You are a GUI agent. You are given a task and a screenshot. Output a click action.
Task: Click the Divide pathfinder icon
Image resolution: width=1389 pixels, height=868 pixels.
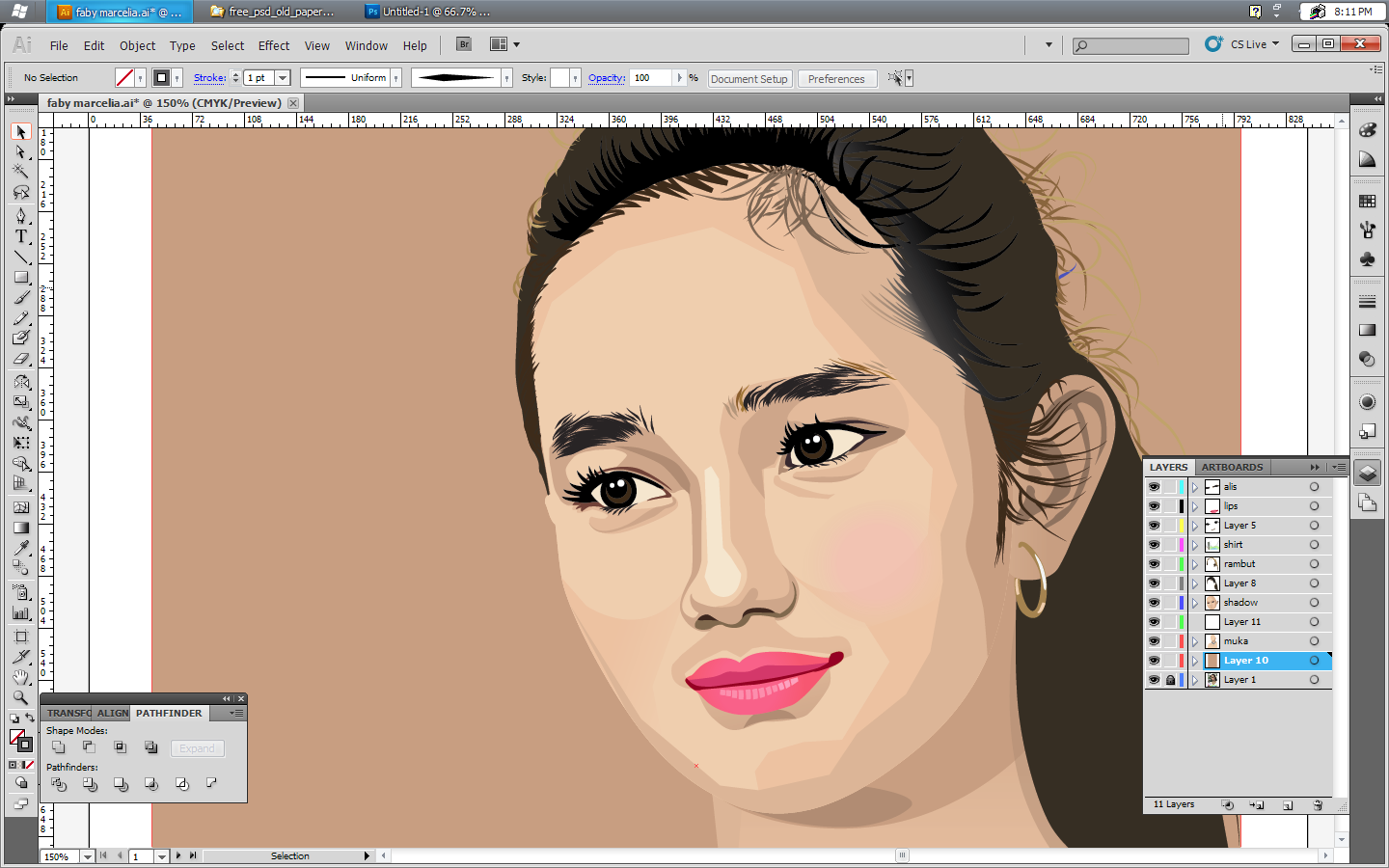59,784
